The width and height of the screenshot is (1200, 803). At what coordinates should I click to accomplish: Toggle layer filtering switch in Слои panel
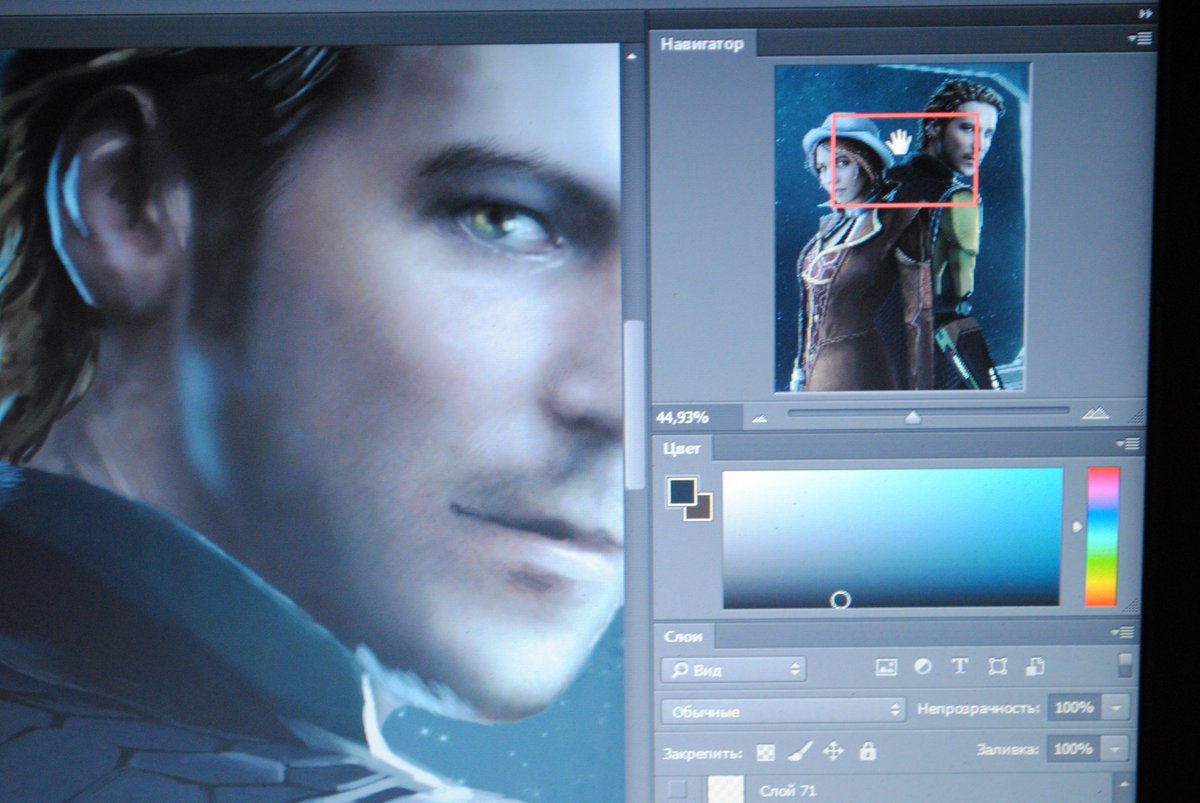[1126, 666]
